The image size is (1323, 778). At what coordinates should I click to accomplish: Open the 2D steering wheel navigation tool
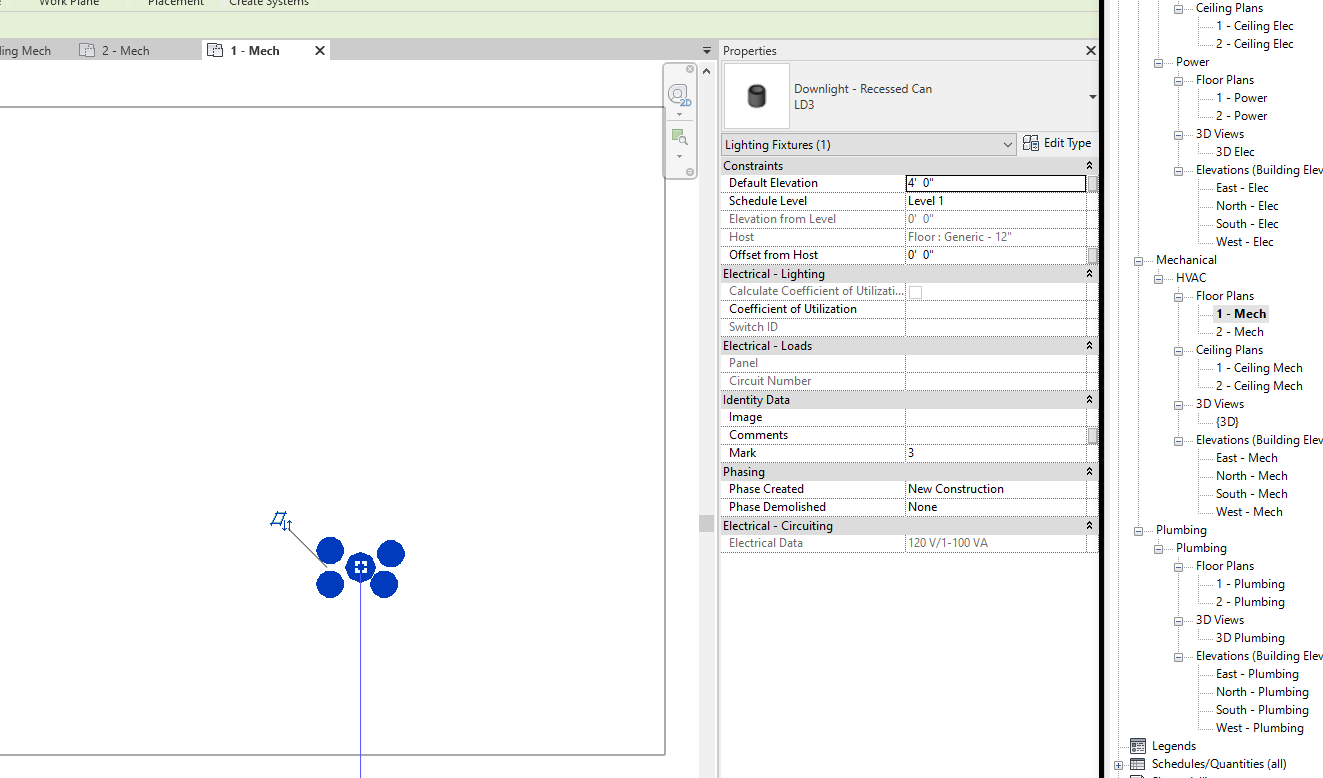click(x=679, y=93)
